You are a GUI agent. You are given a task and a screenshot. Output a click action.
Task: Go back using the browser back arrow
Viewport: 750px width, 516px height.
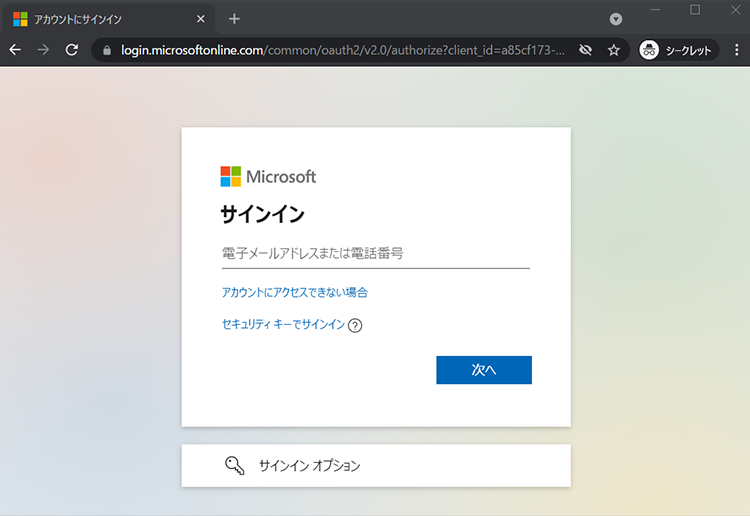click(15, 50)
